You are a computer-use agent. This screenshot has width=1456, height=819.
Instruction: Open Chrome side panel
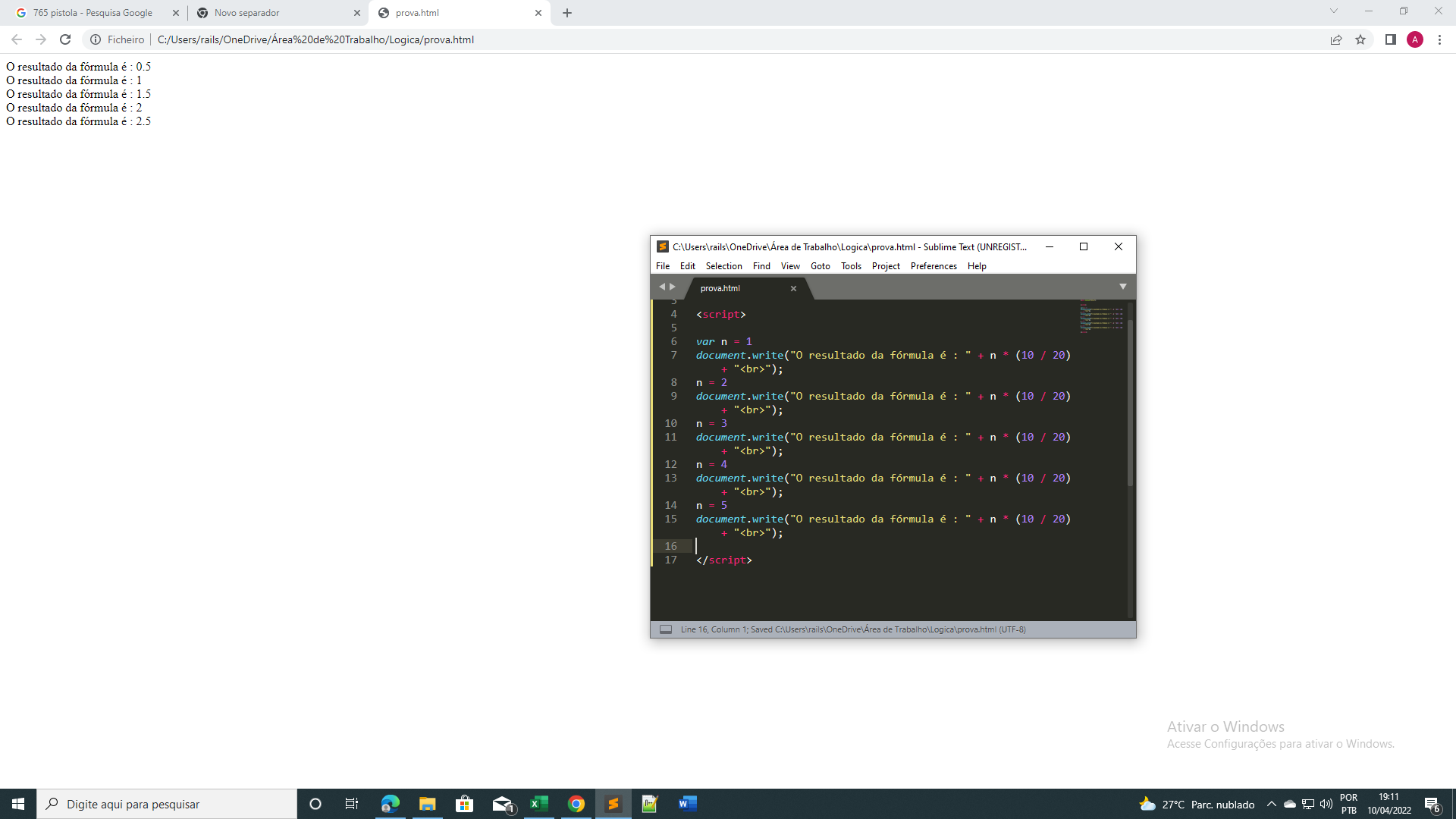[x=1391, y=39]
